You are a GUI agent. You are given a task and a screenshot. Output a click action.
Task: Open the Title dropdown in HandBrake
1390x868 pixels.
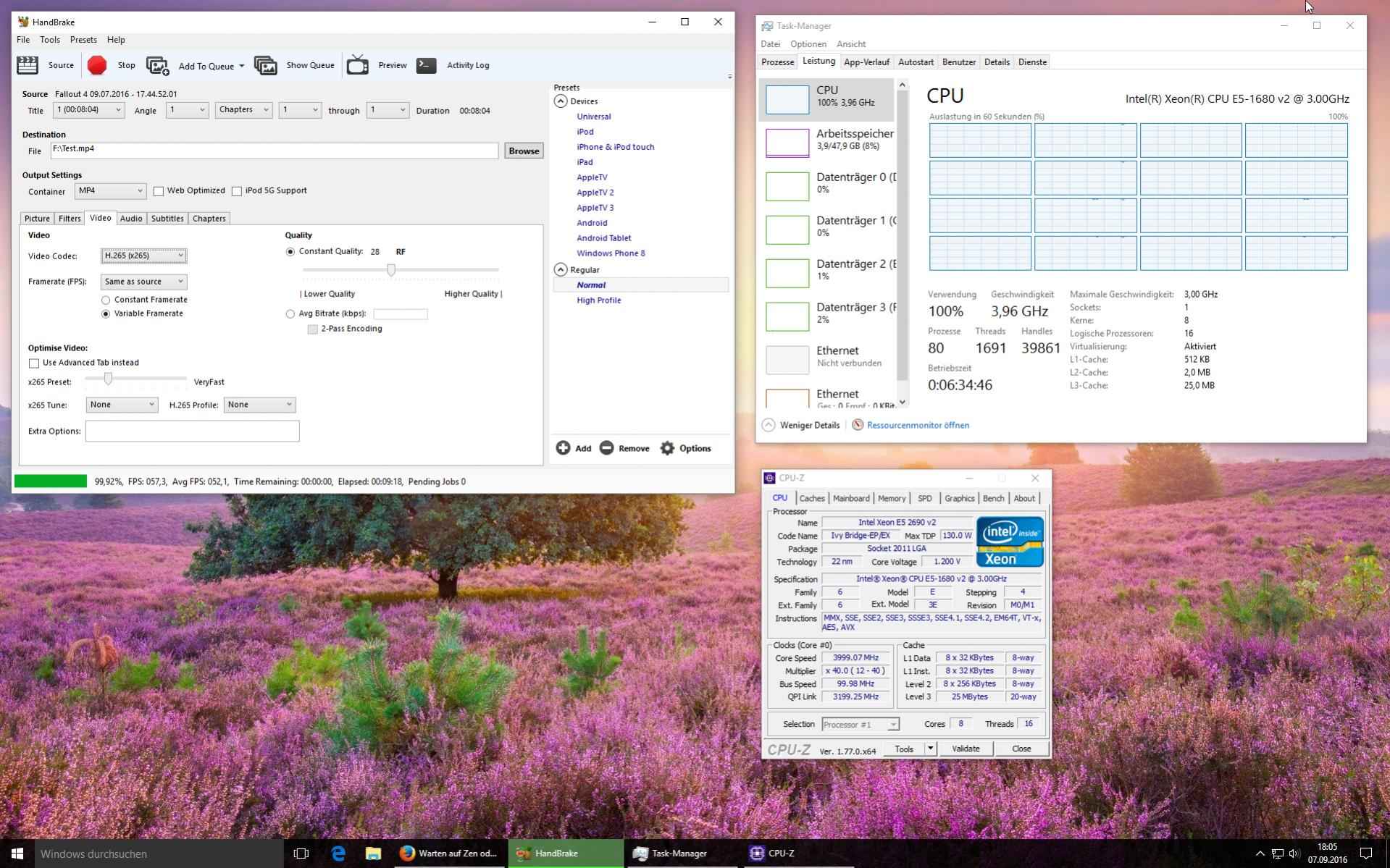click(x=88, y=110)
